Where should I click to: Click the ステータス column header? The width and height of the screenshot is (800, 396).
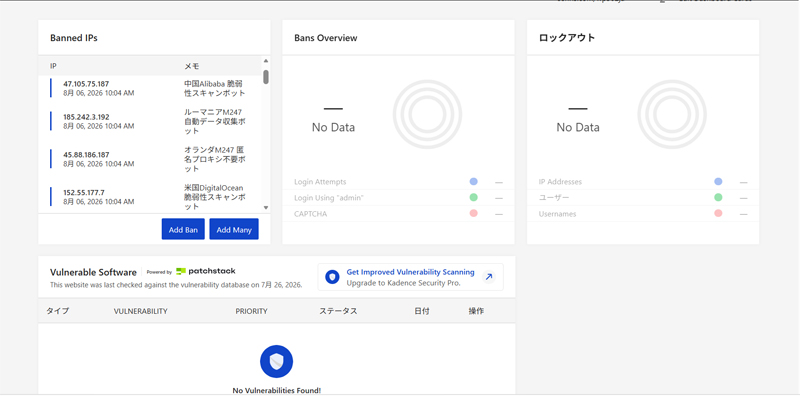click(338, 311)
